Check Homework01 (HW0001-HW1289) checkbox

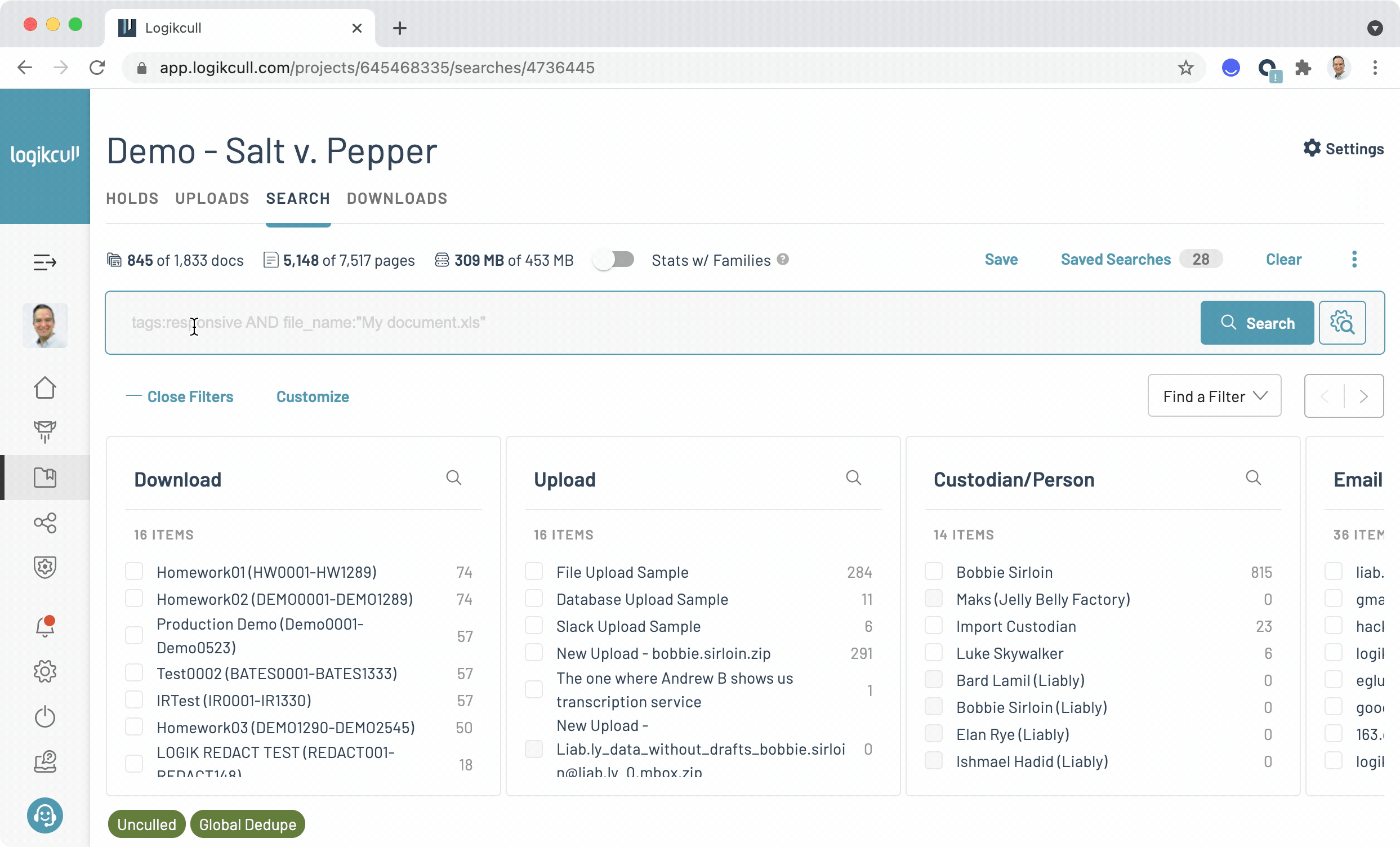pos(134,572)
